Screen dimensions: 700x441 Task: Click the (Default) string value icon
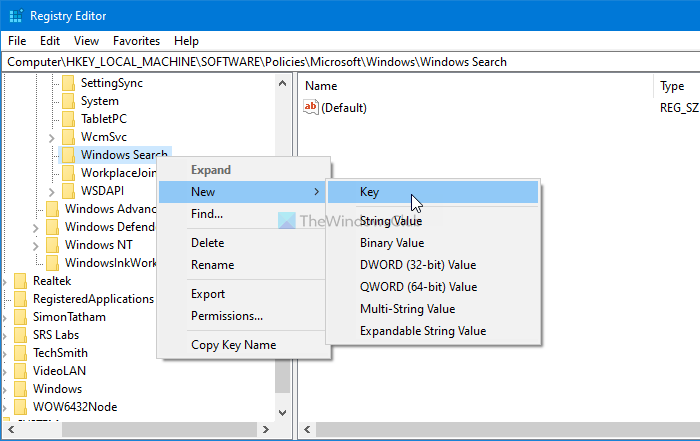coord(311,107)
